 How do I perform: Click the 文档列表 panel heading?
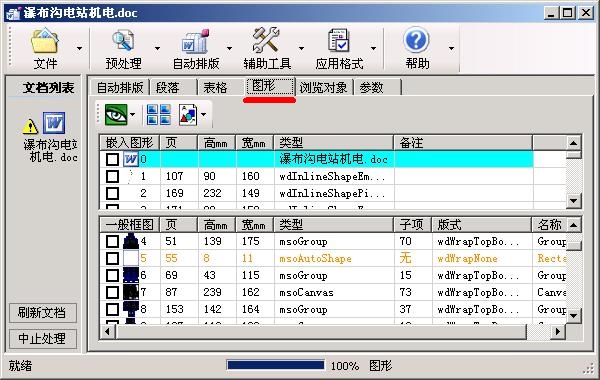48,88
